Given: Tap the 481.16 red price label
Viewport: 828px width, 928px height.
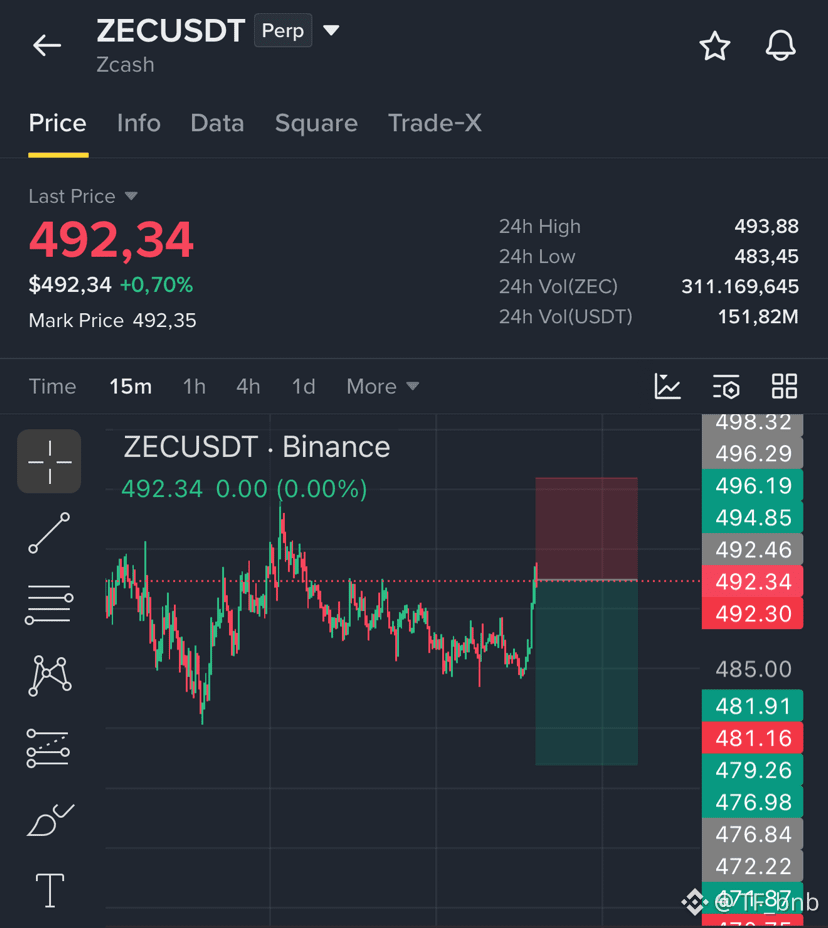Looking at the screenshot, I should point(752,737).
